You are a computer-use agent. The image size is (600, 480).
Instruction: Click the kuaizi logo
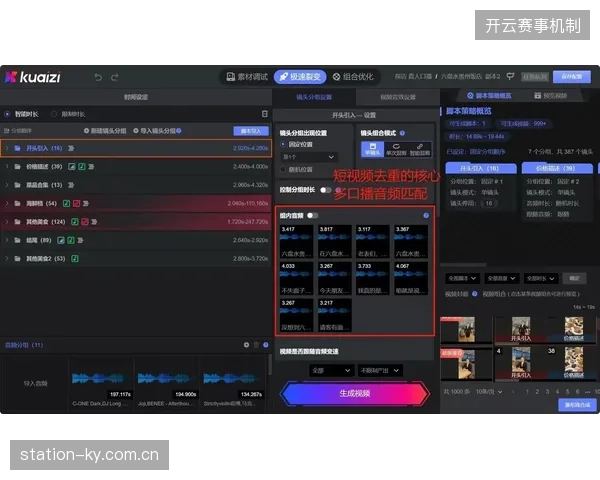click(33, 77)
